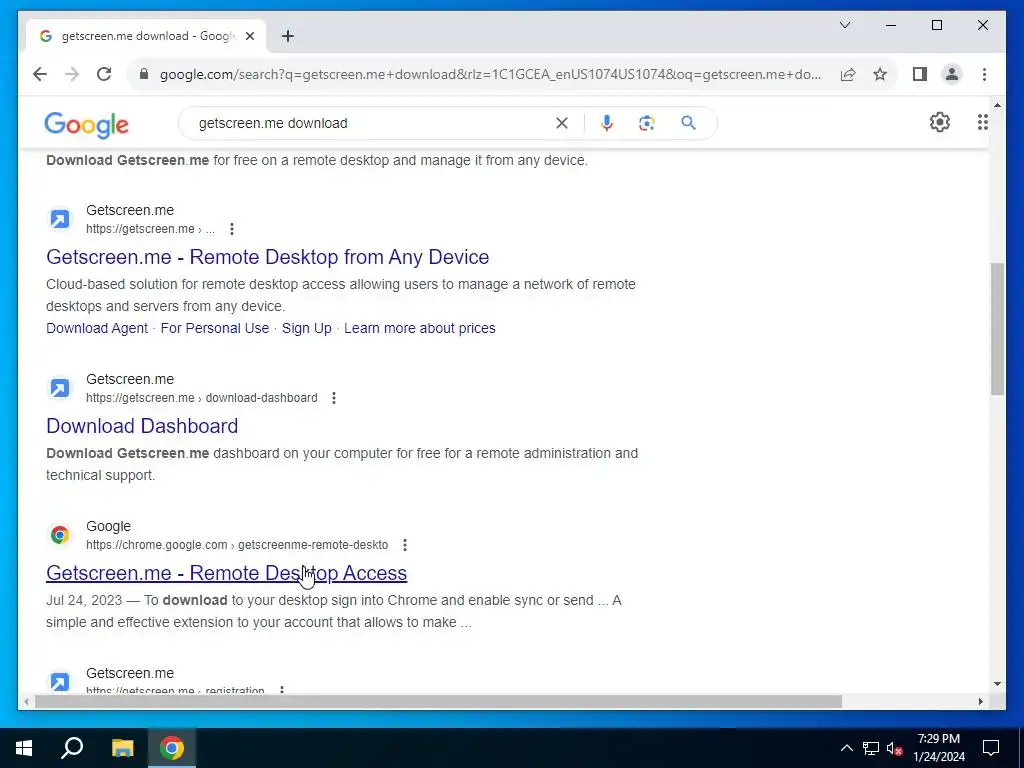Click the Chrome favicon of Google result

point(59,535)
